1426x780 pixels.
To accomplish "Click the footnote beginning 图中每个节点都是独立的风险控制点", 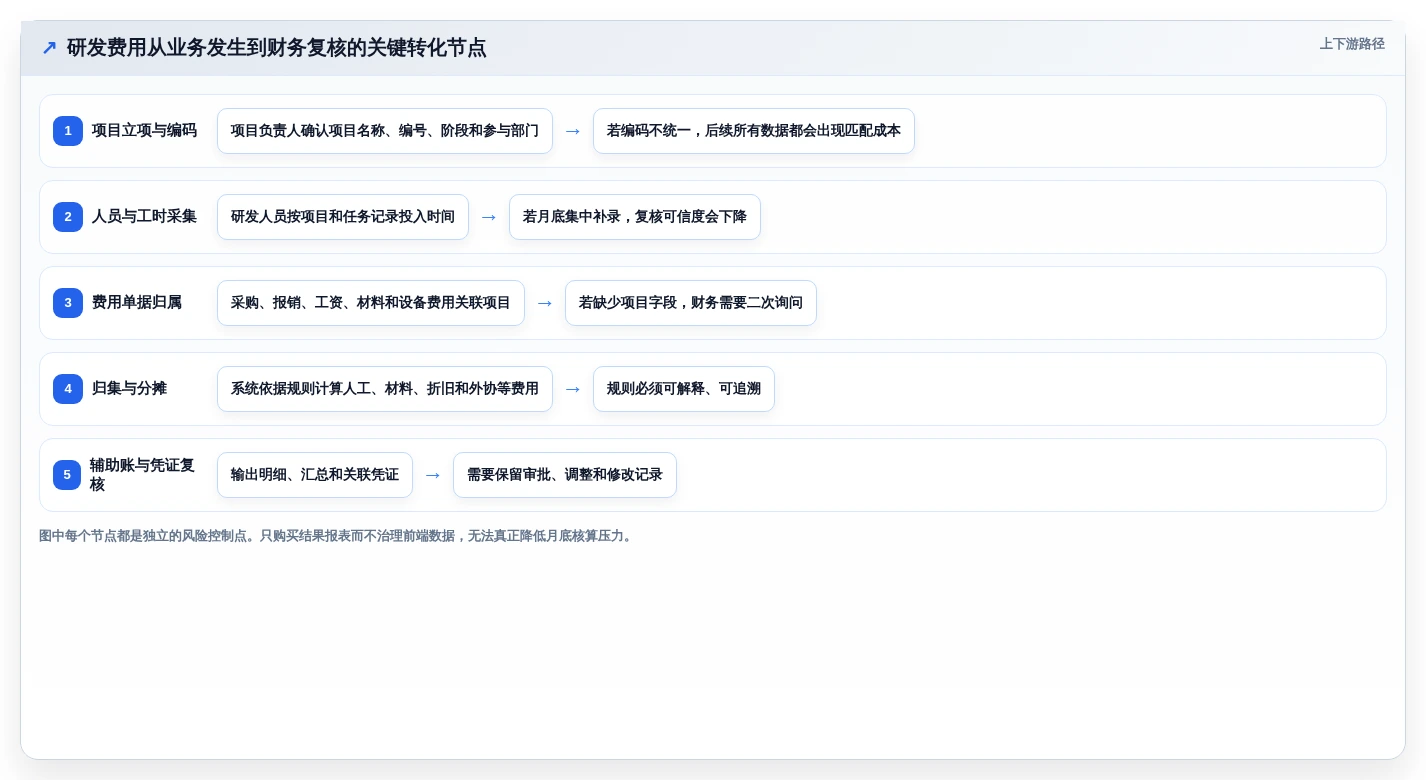I will pyautogui.click(x=336, y=536).
